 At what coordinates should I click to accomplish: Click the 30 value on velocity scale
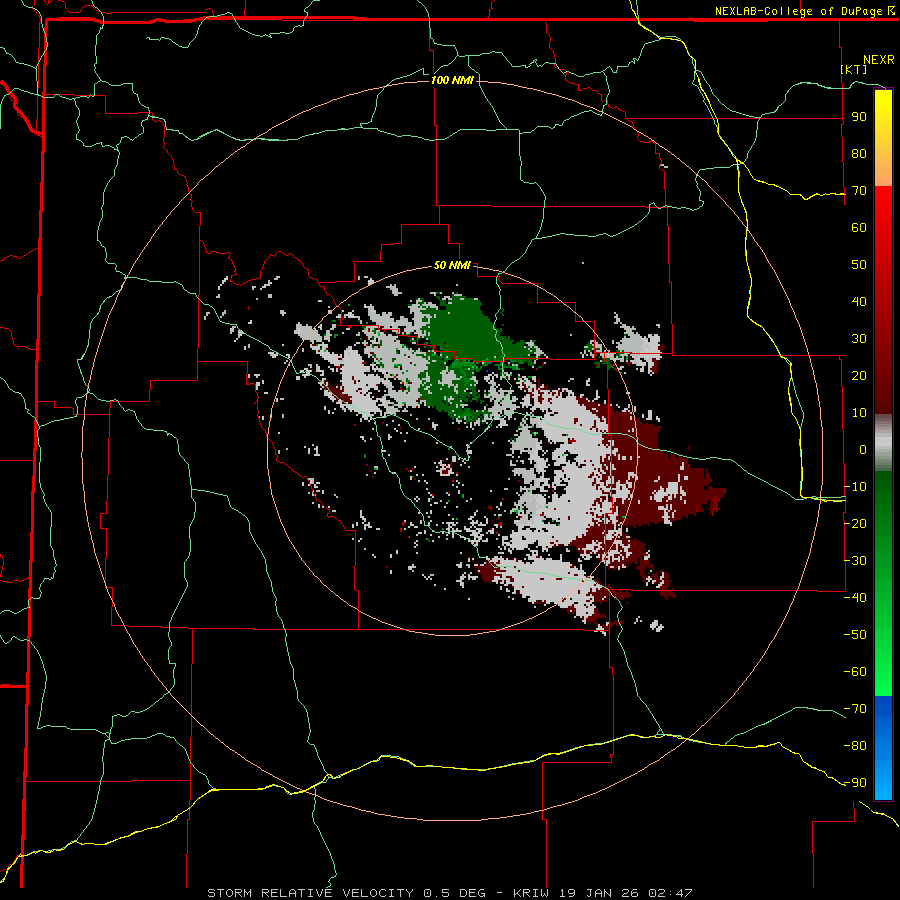859,339
